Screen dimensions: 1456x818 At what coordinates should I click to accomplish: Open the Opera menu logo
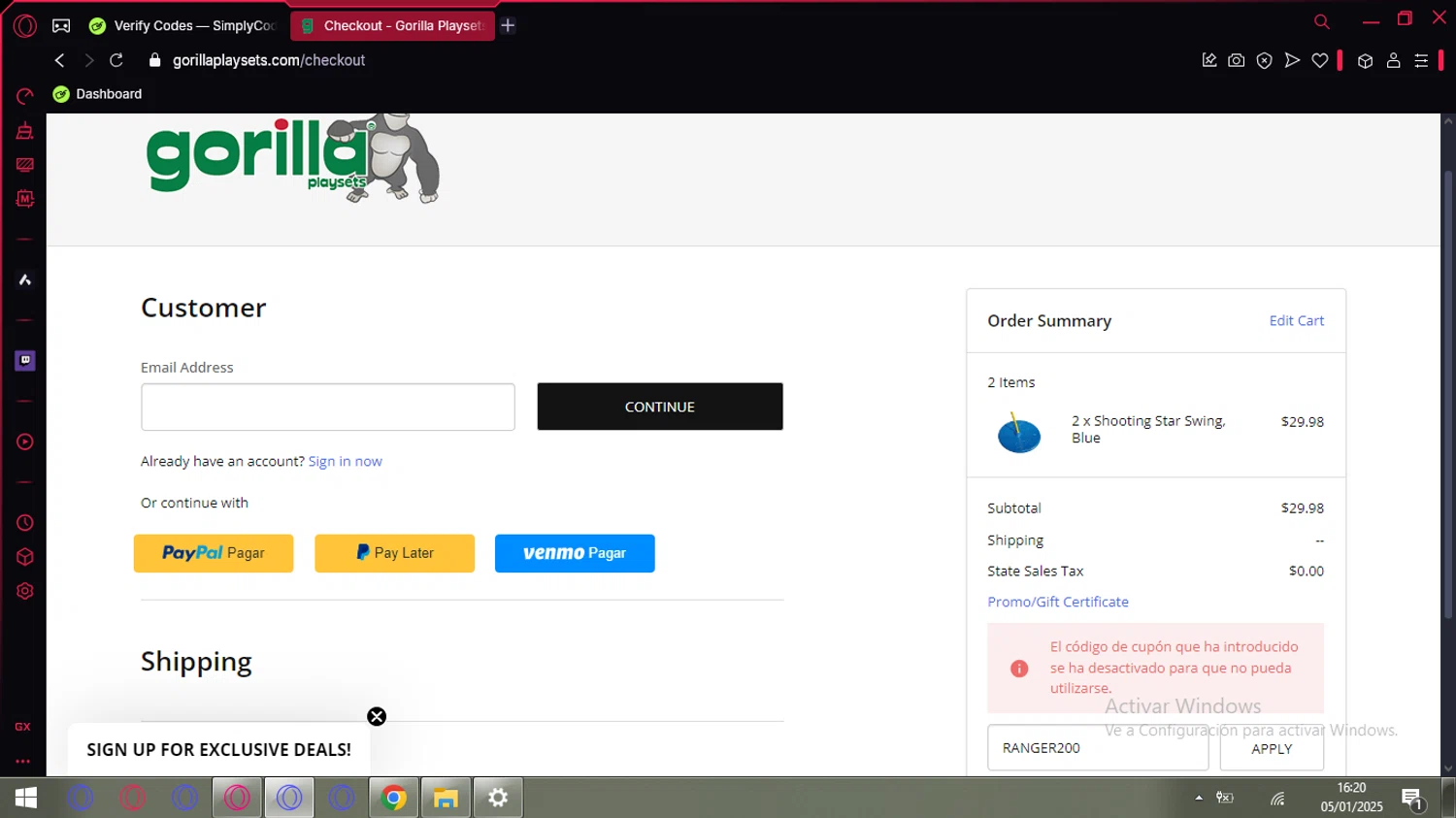coord(25,26)
